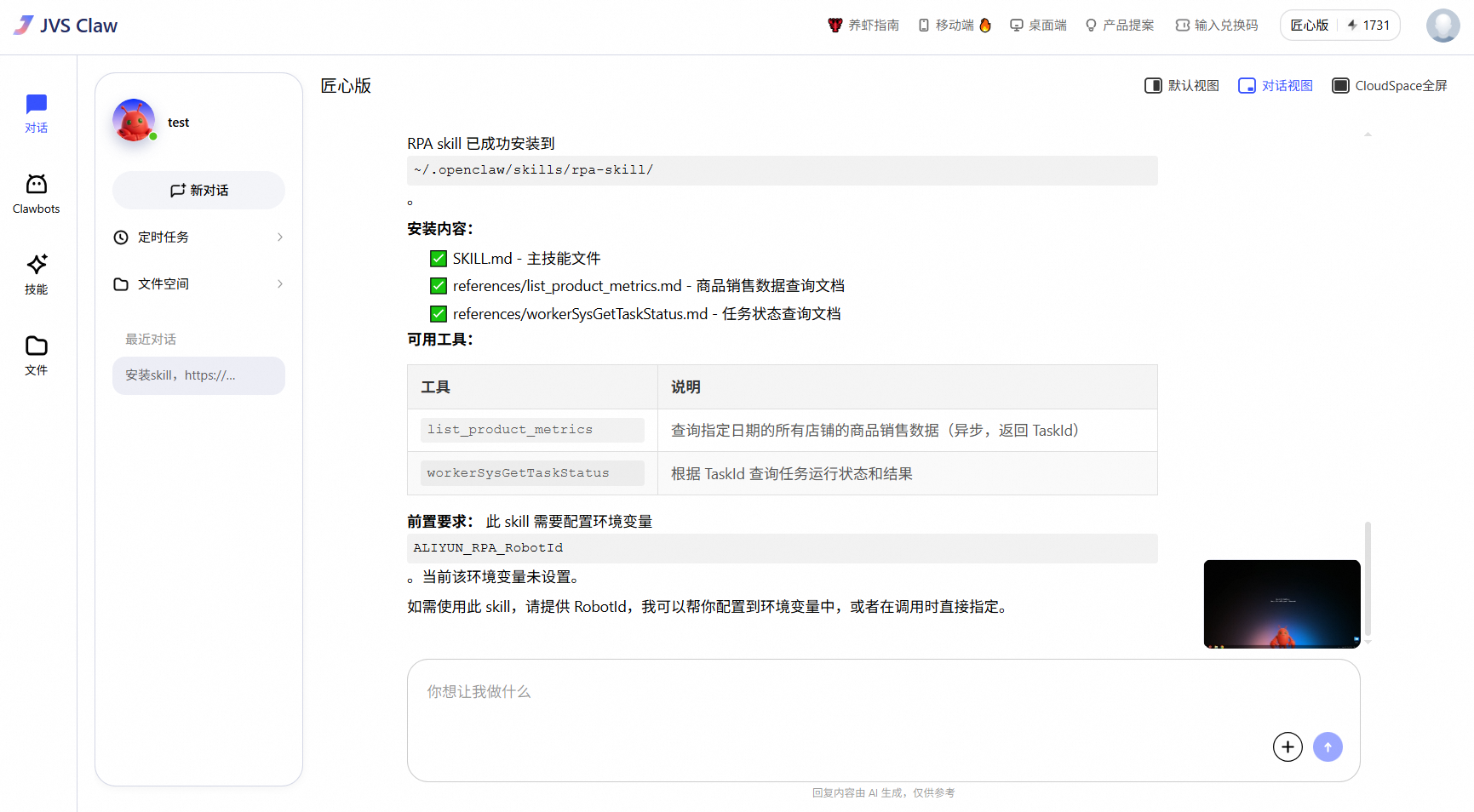
Task: Click the clock icon beside 定时任务
Action: point(121,237)
